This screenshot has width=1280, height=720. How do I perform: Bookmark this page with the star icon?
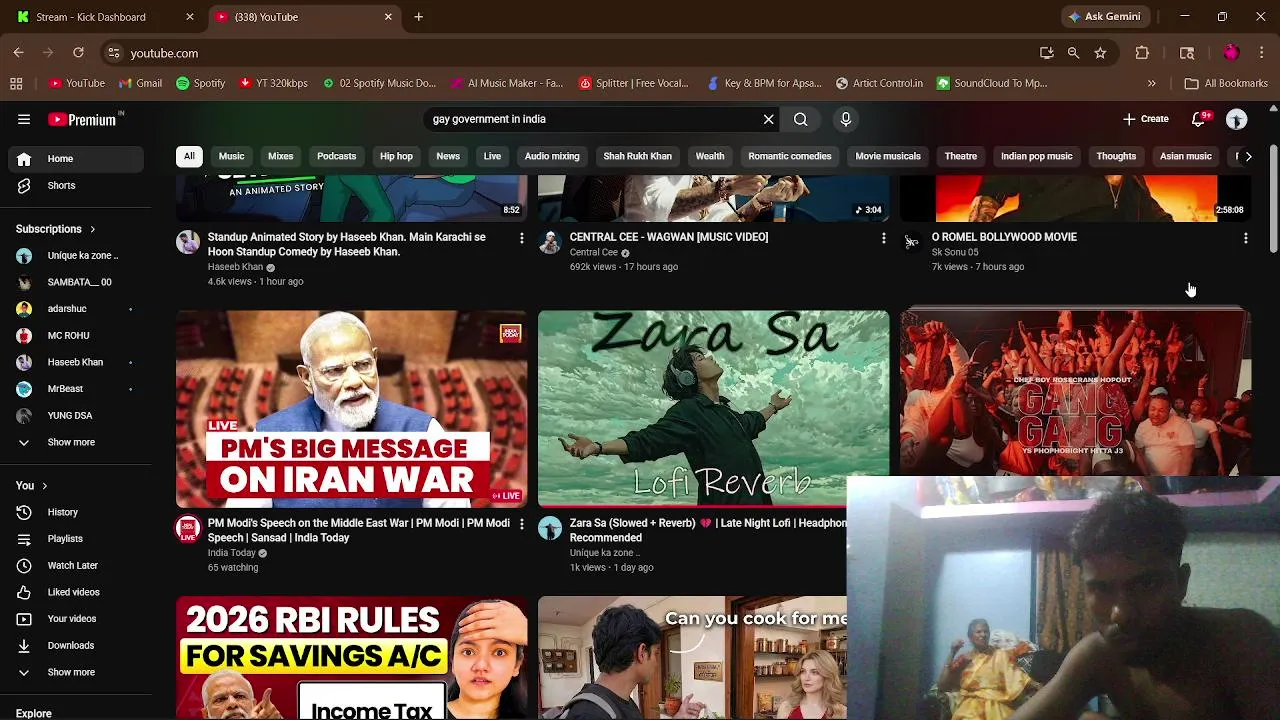[1100, 53]
